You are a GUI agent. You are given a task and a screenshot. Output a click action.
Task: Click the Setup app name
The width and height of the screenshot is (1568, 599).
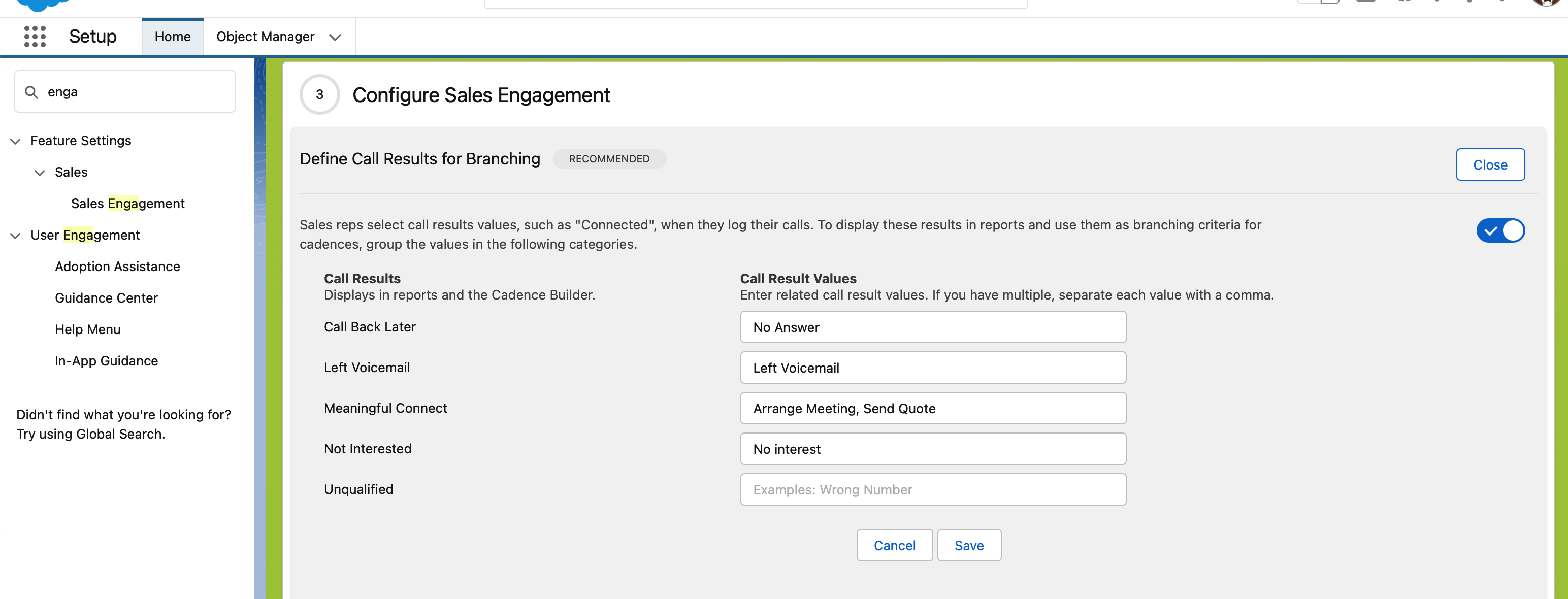pos(92,37)
